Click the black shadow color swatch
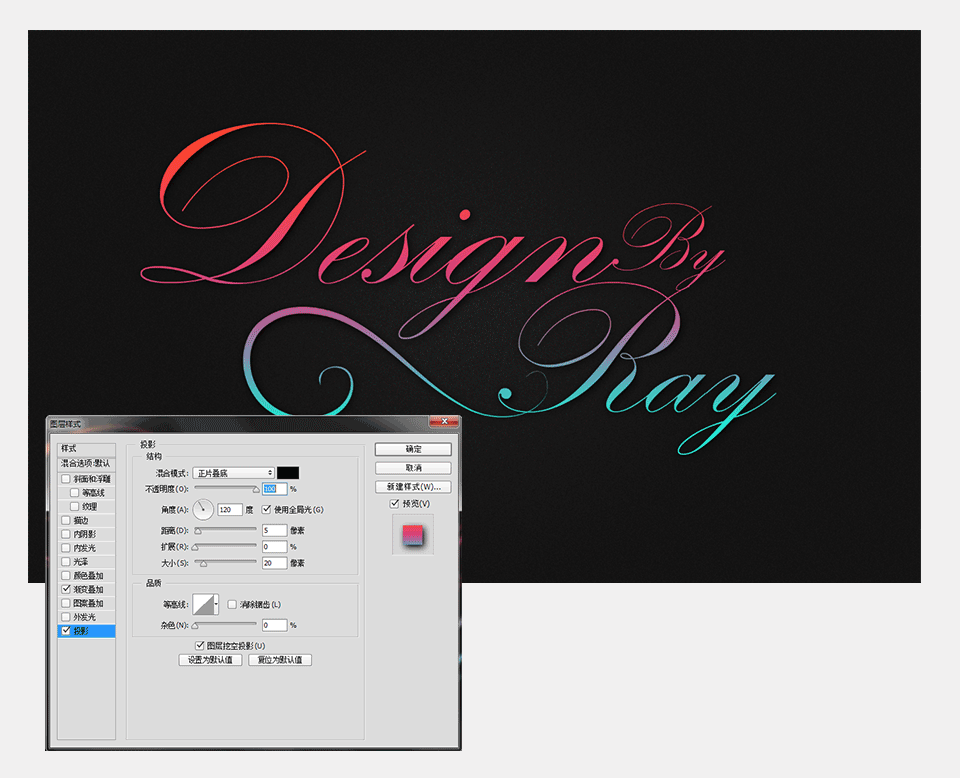The height and width of the screenshot is (778, 960). 288,473
